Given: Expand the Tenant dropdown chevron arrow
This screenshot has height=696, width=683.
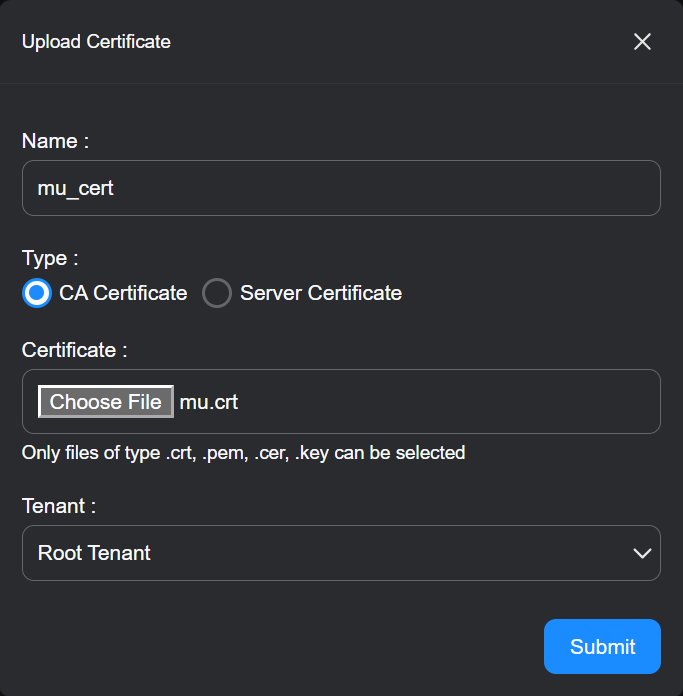Looking at the screenshot, I should (x=642, y=553).
